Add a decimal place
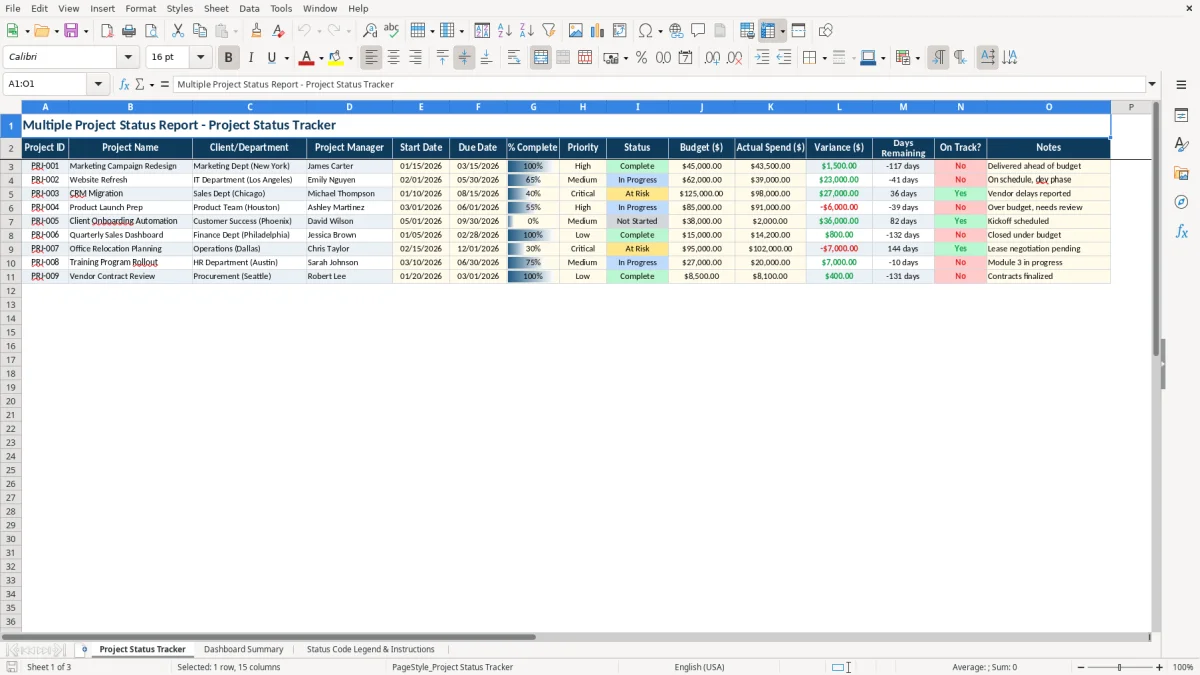The image size is (1200, 675). pyautogui.click(x=713, y=58)
